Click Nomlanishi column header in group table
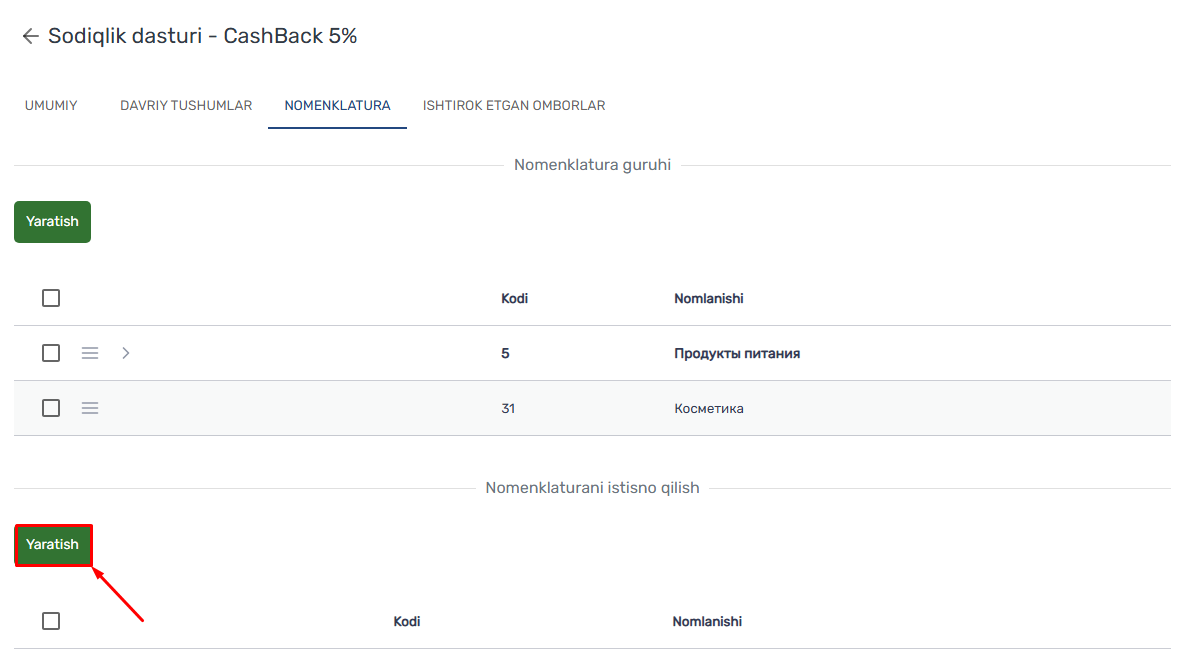The width and height of the screenshot is (1188, 670). (x=708, y=299)
